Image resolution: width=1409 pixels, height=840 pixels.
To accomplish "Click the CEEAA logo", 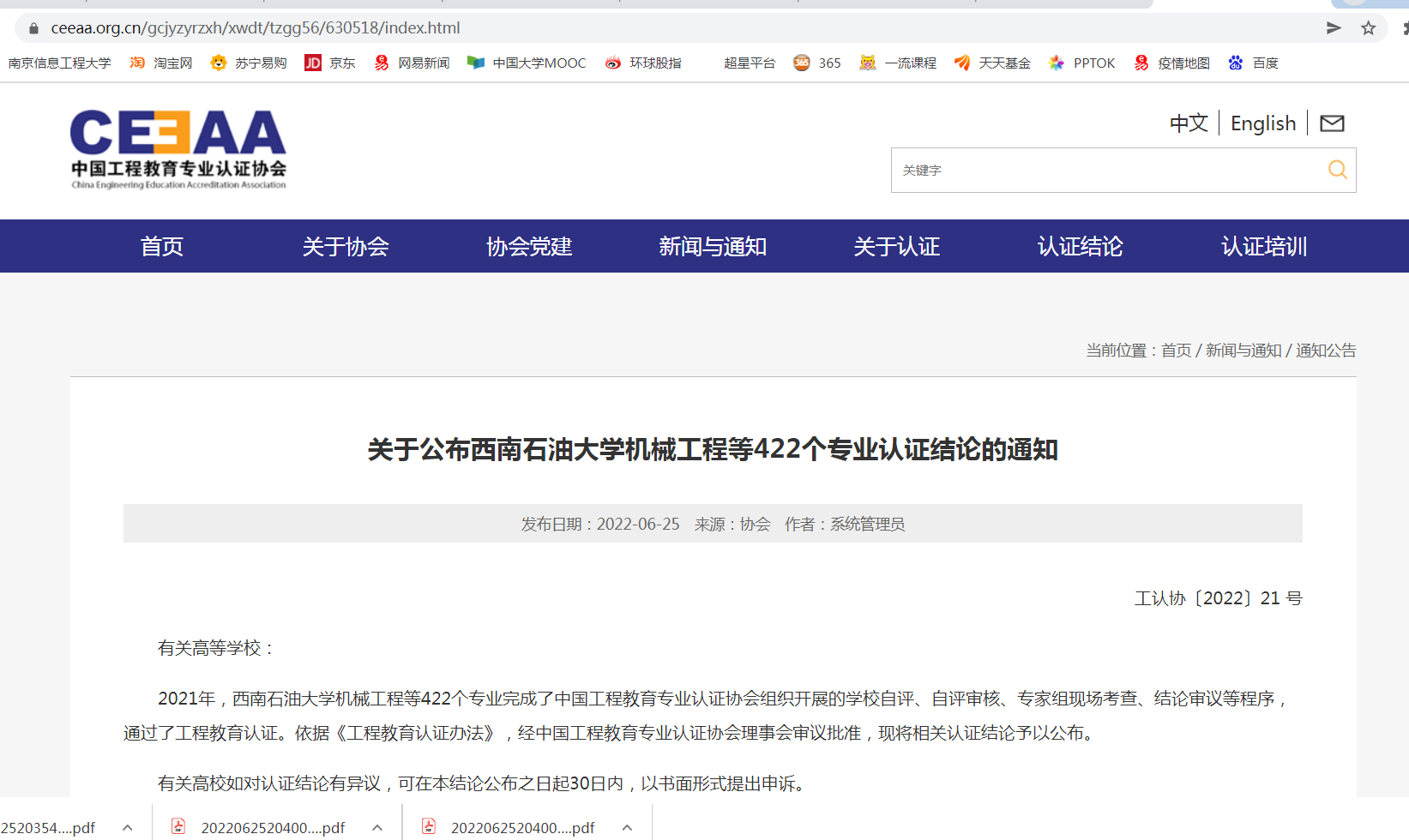I will click(x=178, y=148).
